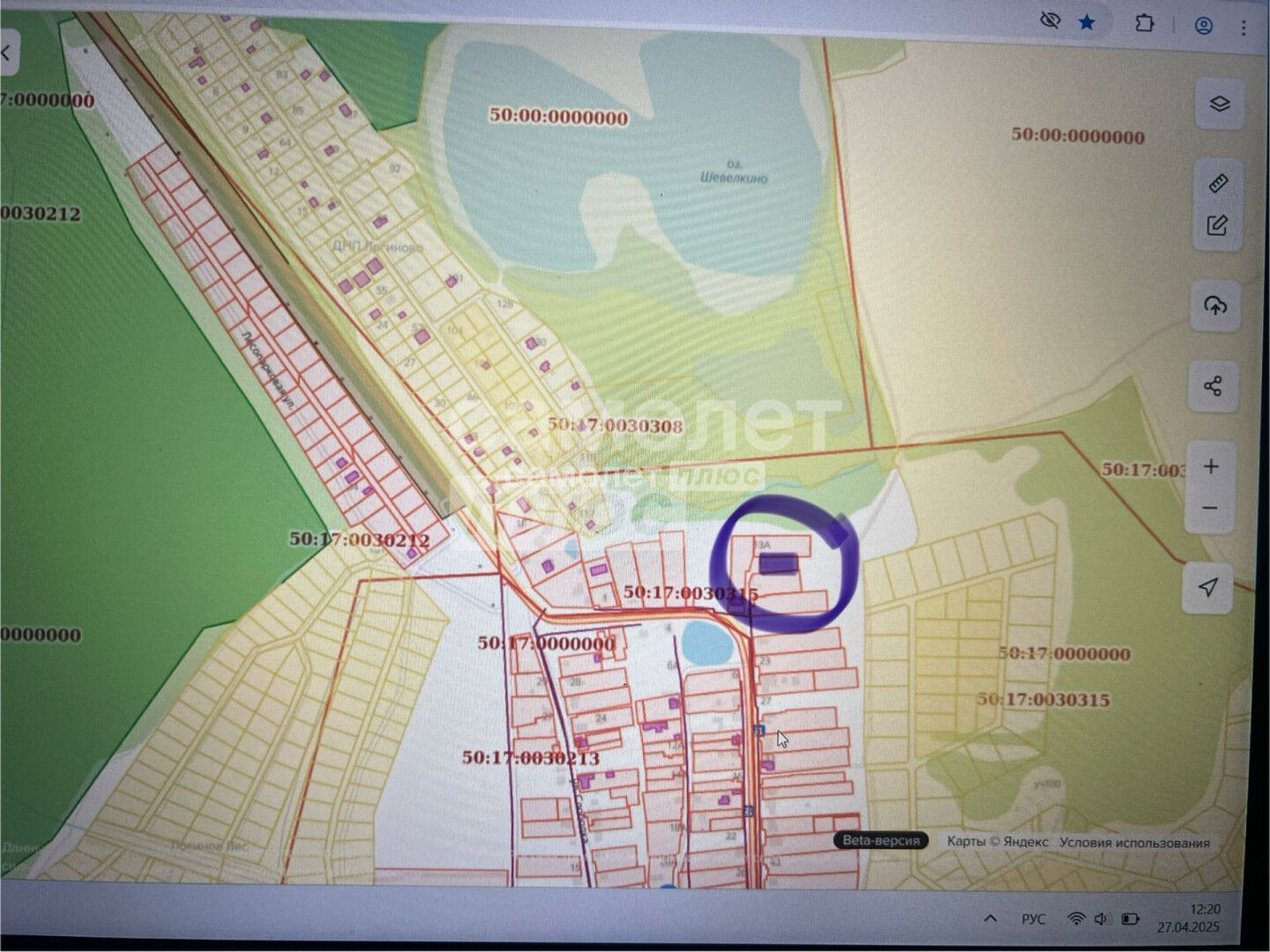Zoom in with the plus button
The image size is (1270, 952).
coord(1212,466)
